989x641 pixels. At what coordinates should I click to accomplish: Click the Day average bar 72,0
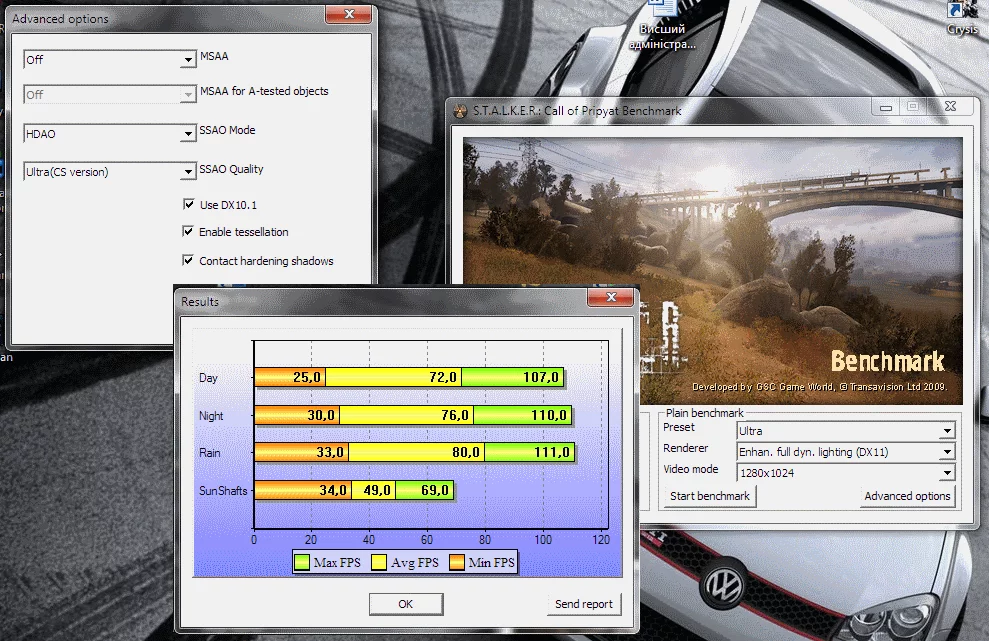click(394, 377)
